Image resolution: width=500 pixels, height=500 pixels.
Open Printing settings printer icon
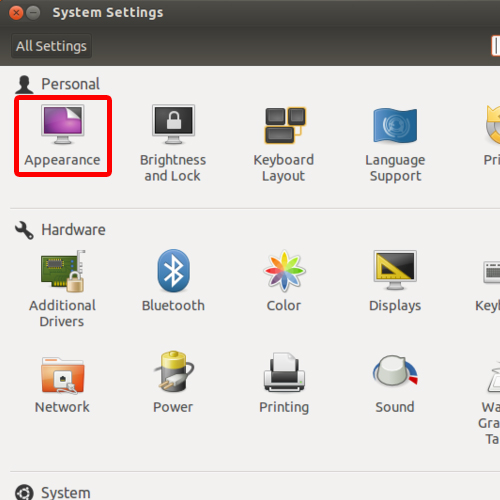[x=284, y=372]
